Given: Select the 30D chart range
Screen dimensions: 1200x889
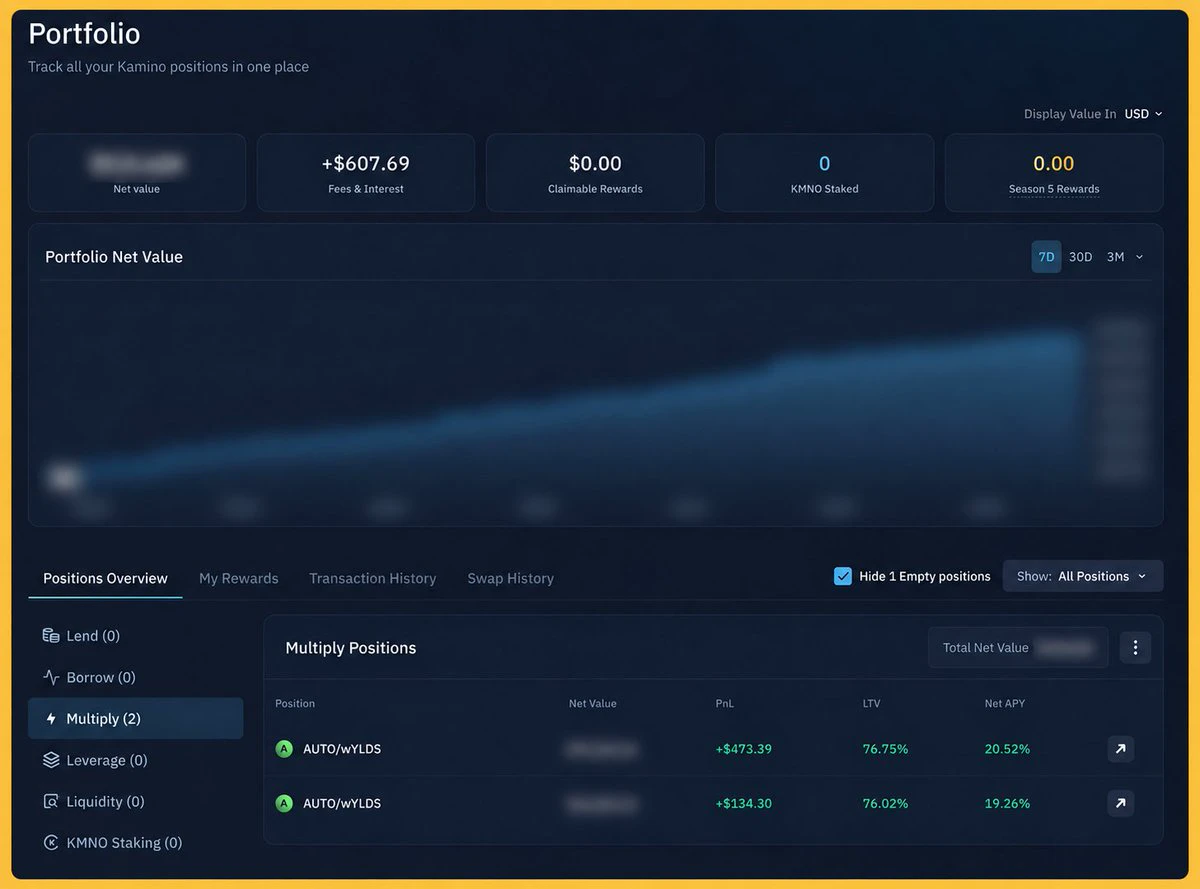Looking at the screenshot, I should (1080, 257).
